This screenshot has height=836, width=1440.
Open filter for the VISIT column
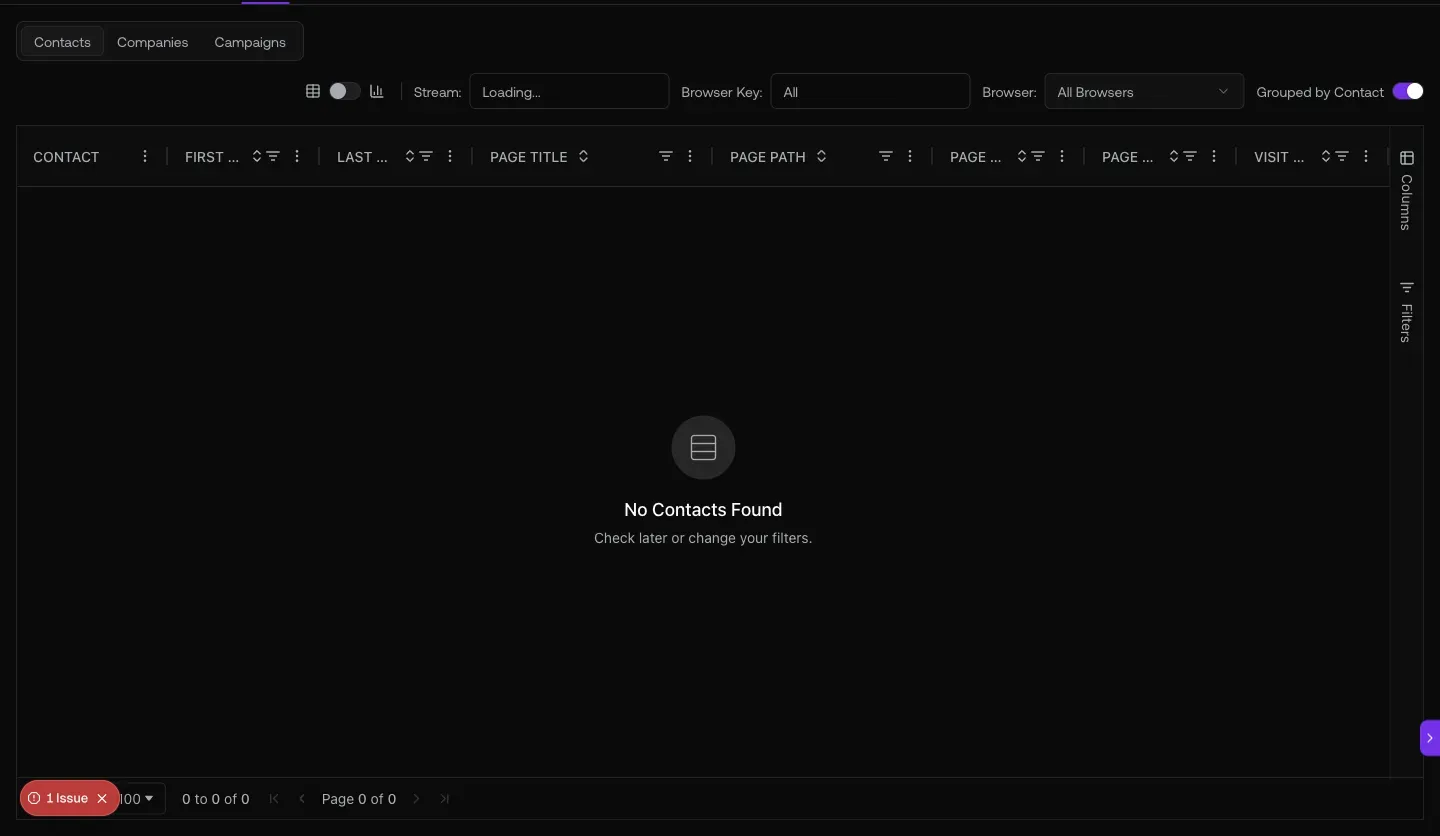(1342, 156)
